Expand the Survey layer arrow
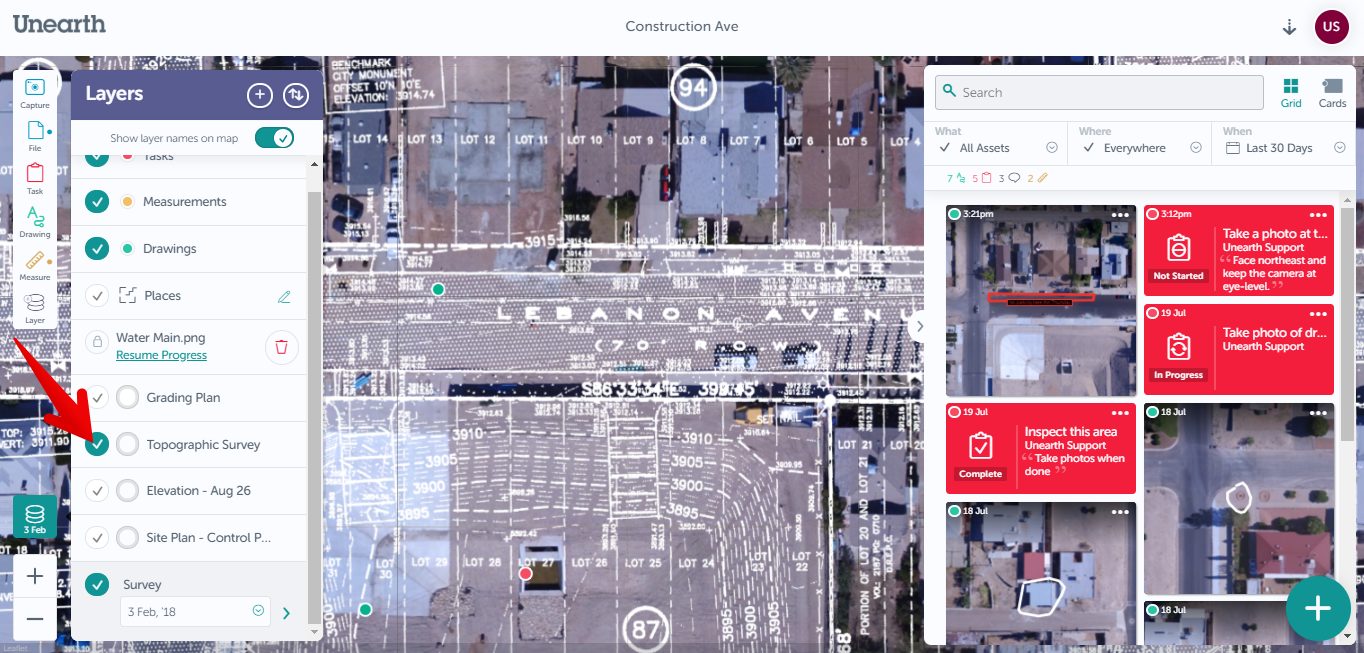This screenshot has height=653, width=1364. pos(287,612)
